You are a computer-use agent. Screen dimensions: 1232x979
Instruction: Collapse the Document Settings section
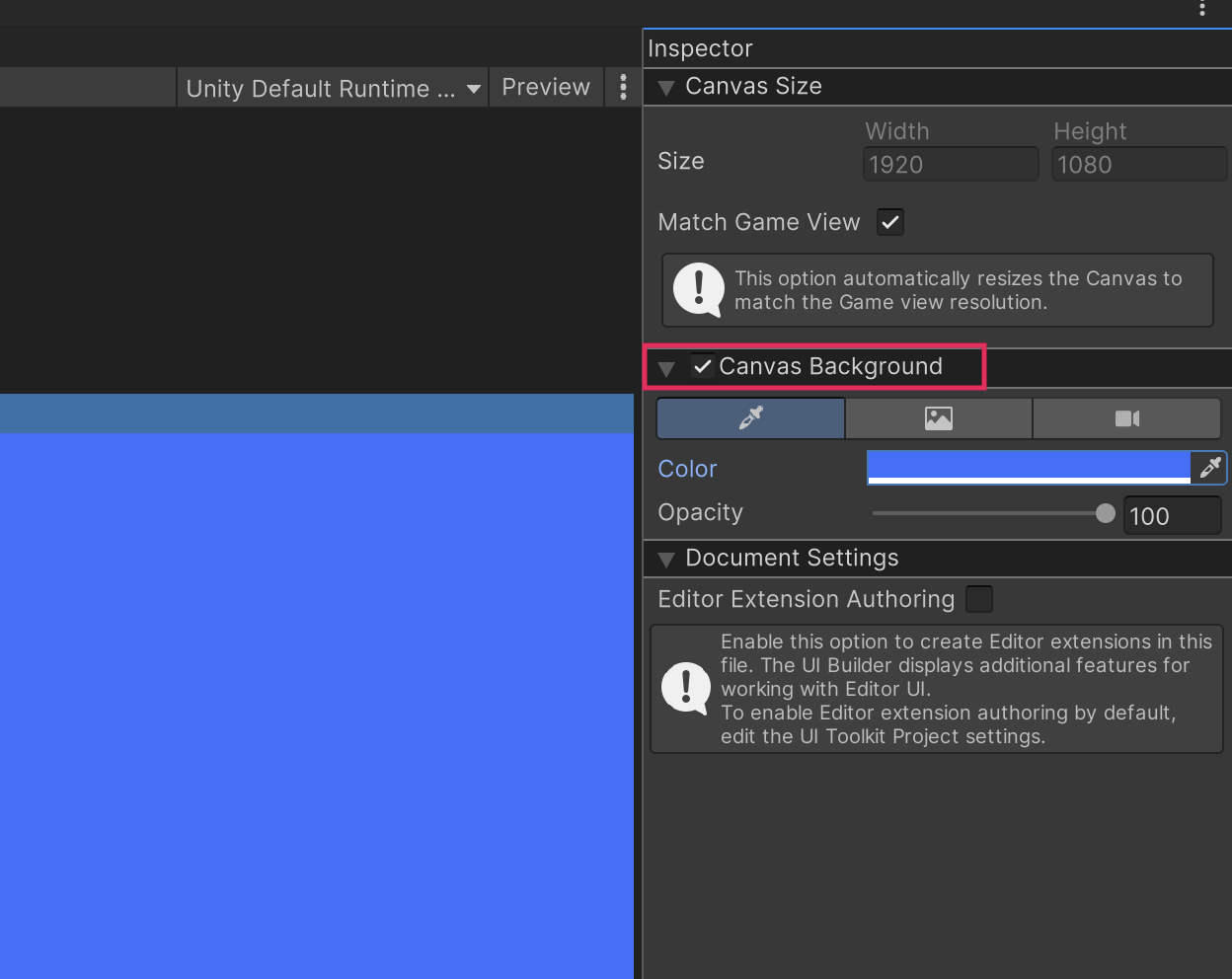tap(666, 560)
